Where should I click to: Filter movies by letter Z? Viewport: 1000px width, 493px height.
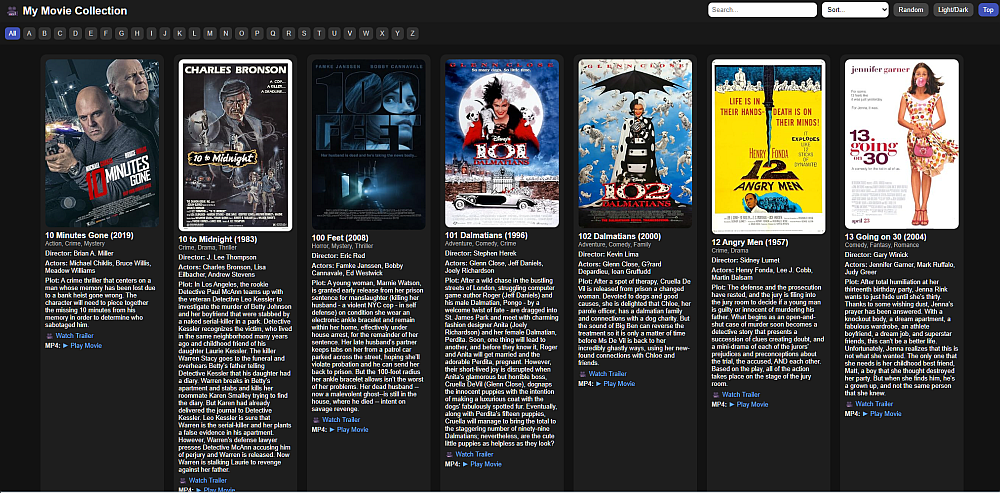412,34
